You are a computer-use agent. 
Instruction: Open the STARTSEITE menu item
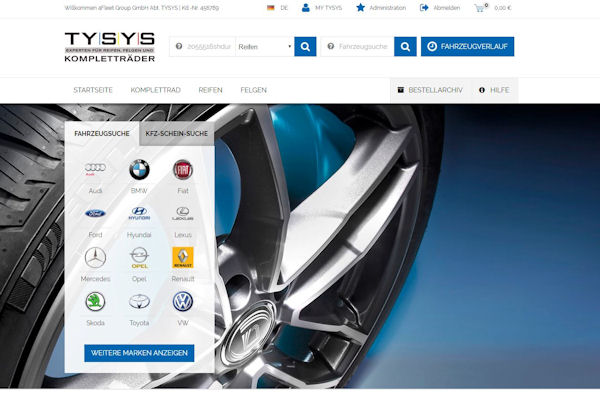(93, 90)
